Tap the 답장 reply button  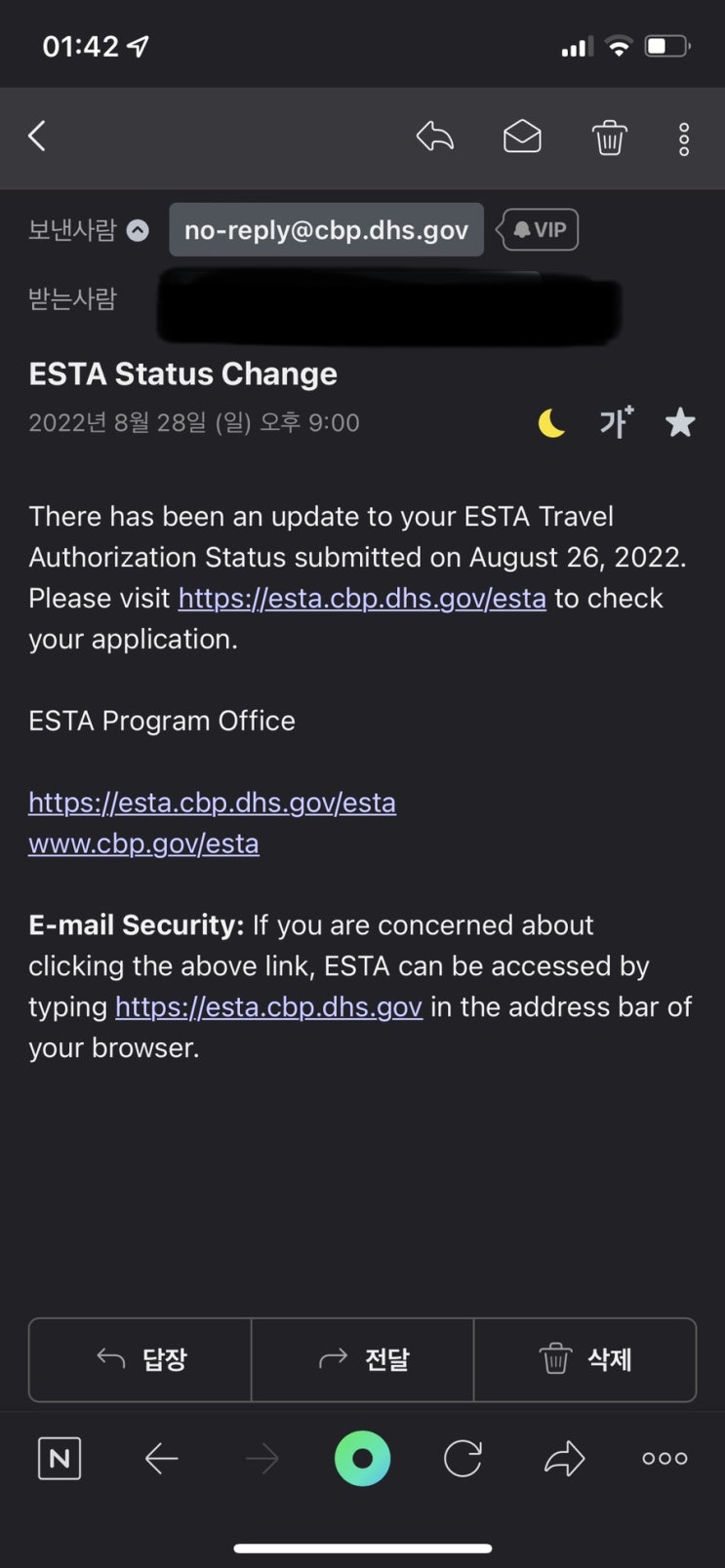[141, 1359]
